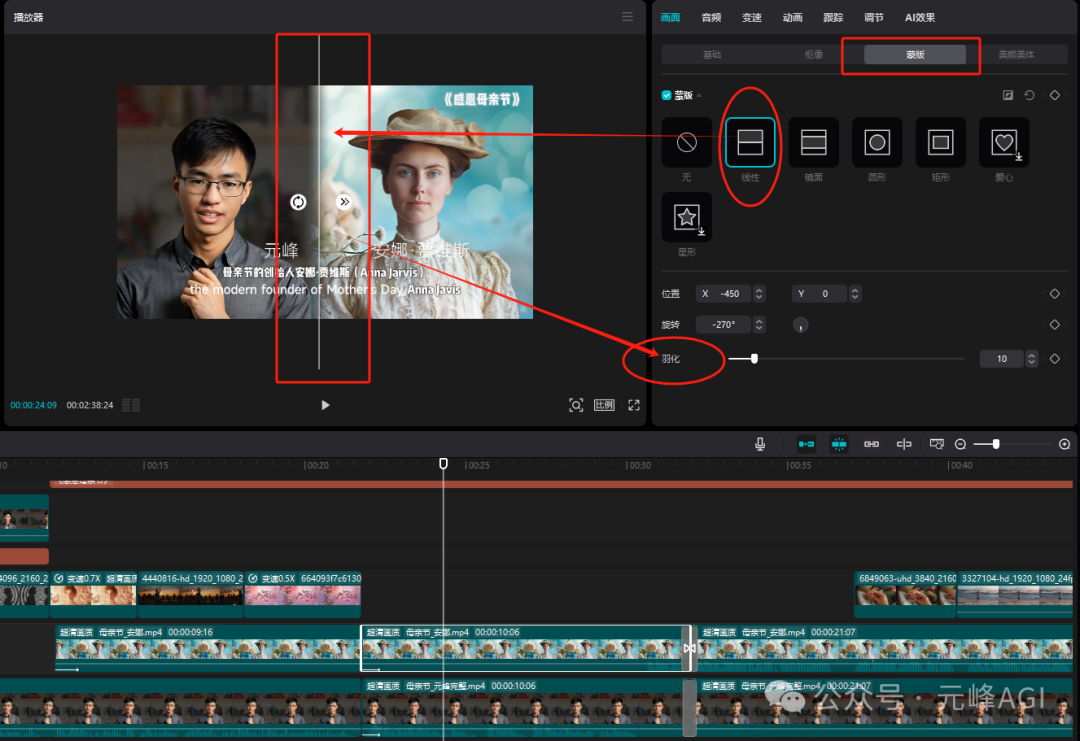Select the 矩形 rectangle mask shape
Screen dimensions: 1080x741
(940, 143)
